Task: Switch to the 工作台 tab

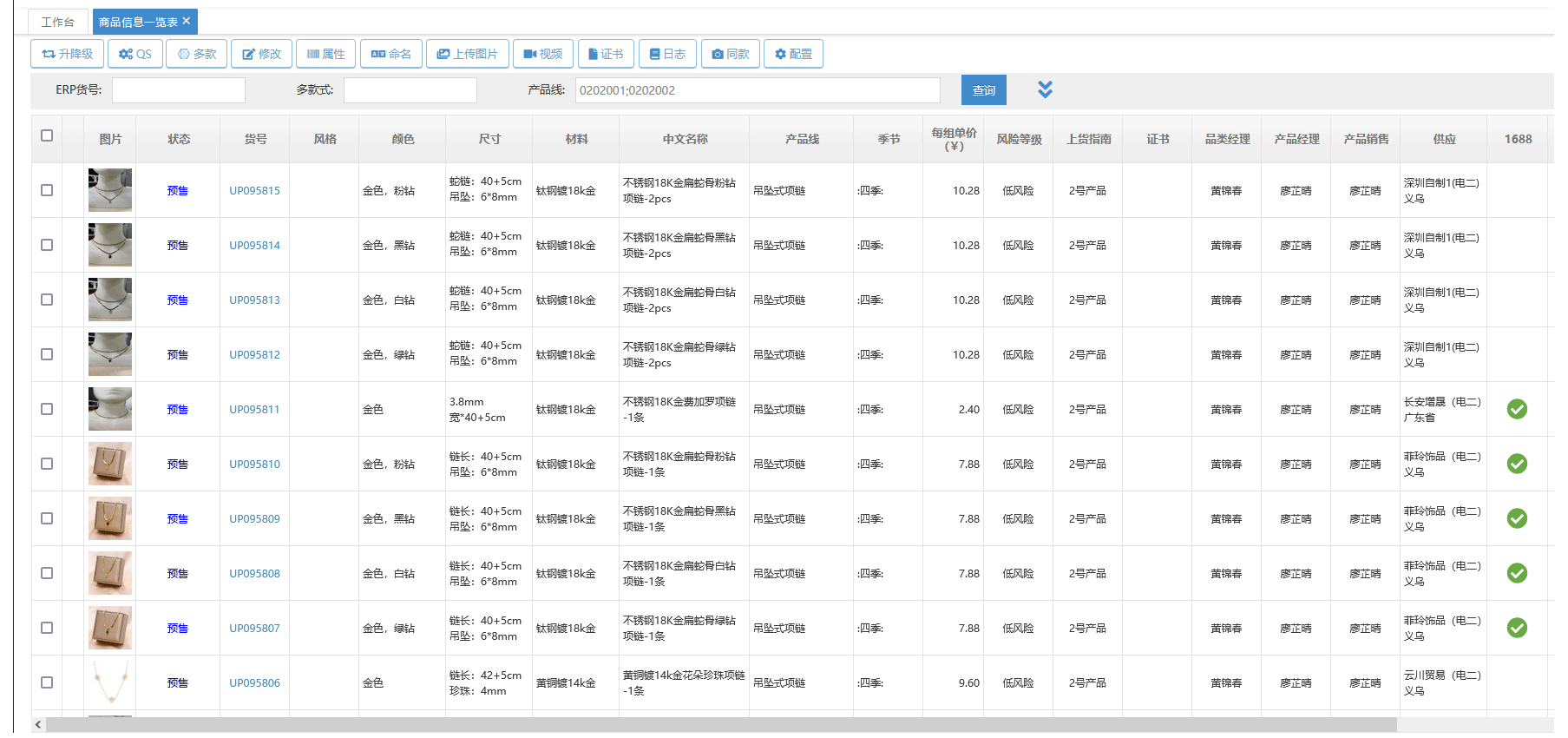Action: (x=58, y=22)
